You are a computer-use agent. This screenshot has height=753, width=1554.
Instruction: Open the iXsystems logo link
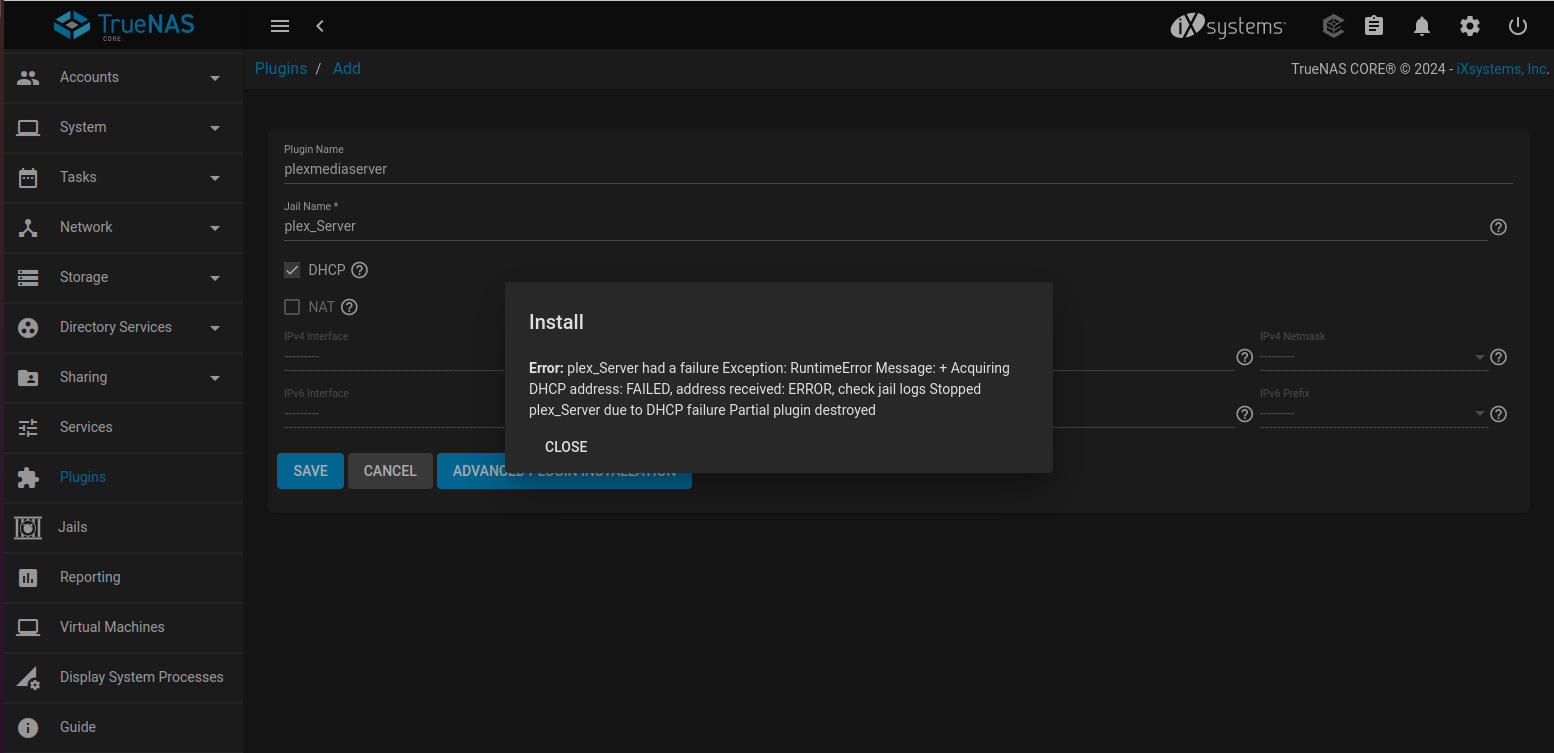[1228, 26]
